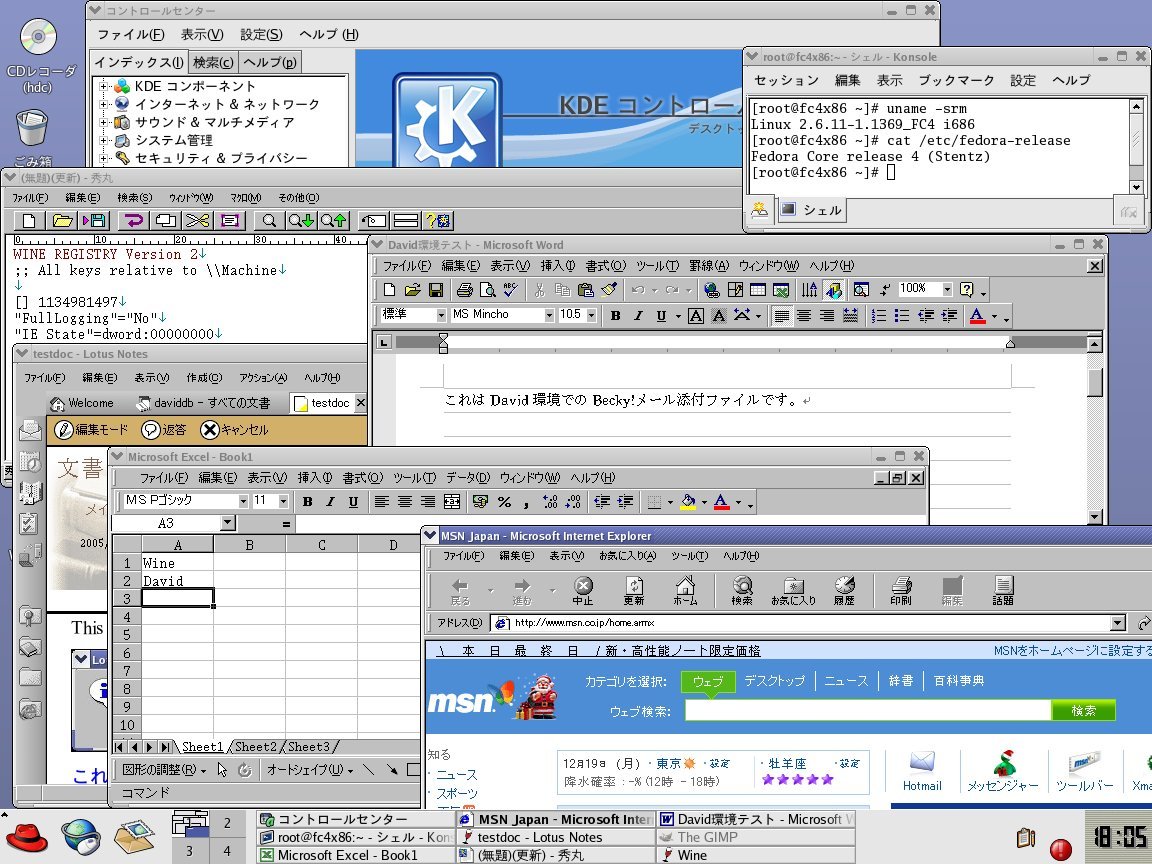Open Word font name MS Mincho dropdown
Viewport: 1152px width, 864px height.
click(x=549, y=315)
